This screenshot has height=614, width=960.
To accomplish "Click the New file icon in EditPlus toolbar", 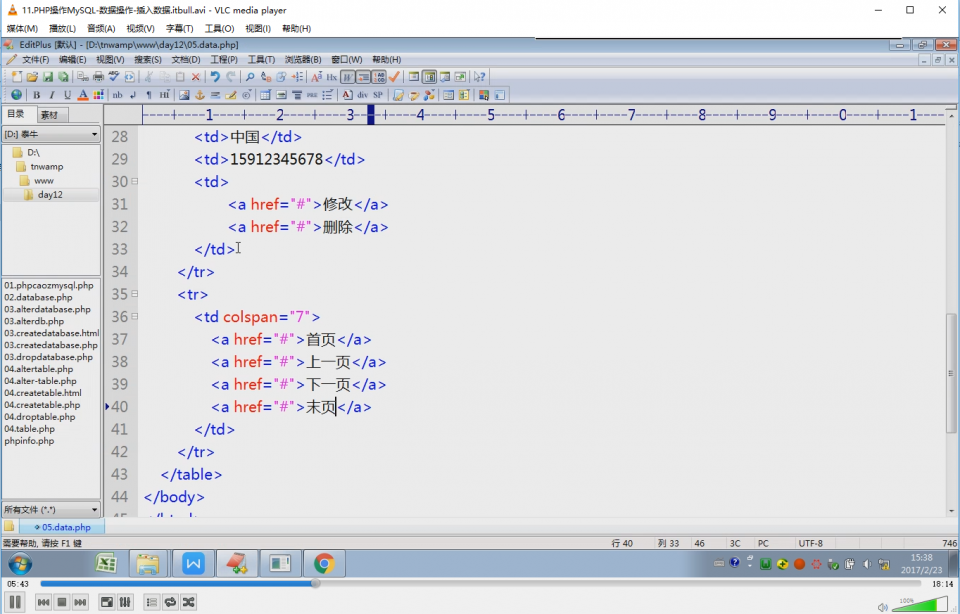I will (x=17, y=77).
